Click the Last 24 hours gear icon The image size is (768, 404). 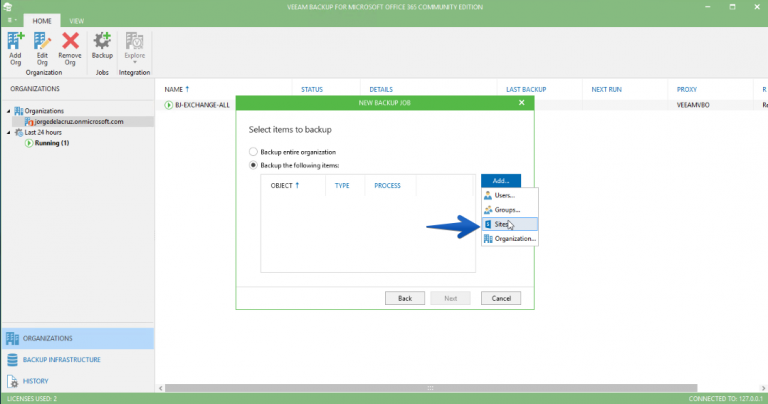(x=19, y=132)
